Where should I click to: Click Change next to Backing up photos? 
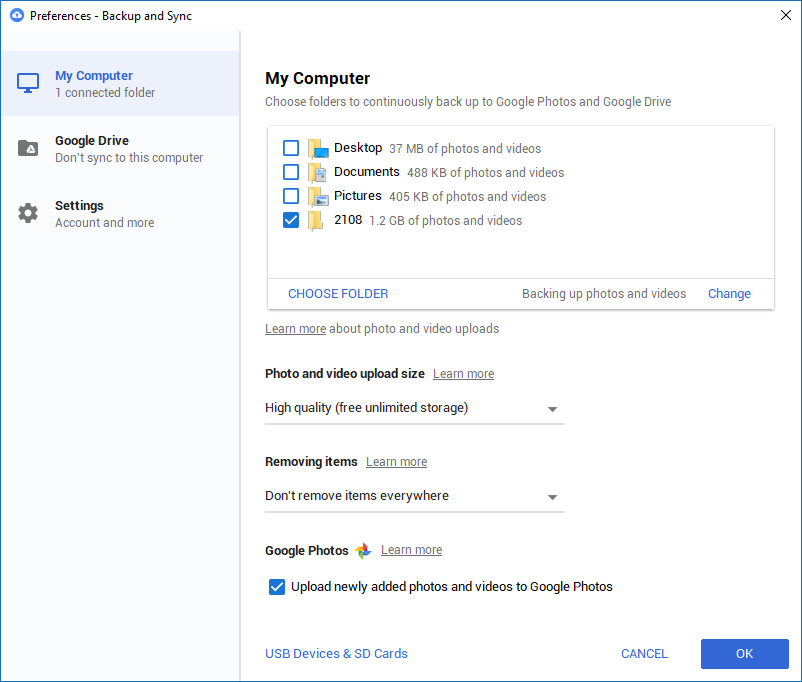pyautogui.click(x=729, y=294)
